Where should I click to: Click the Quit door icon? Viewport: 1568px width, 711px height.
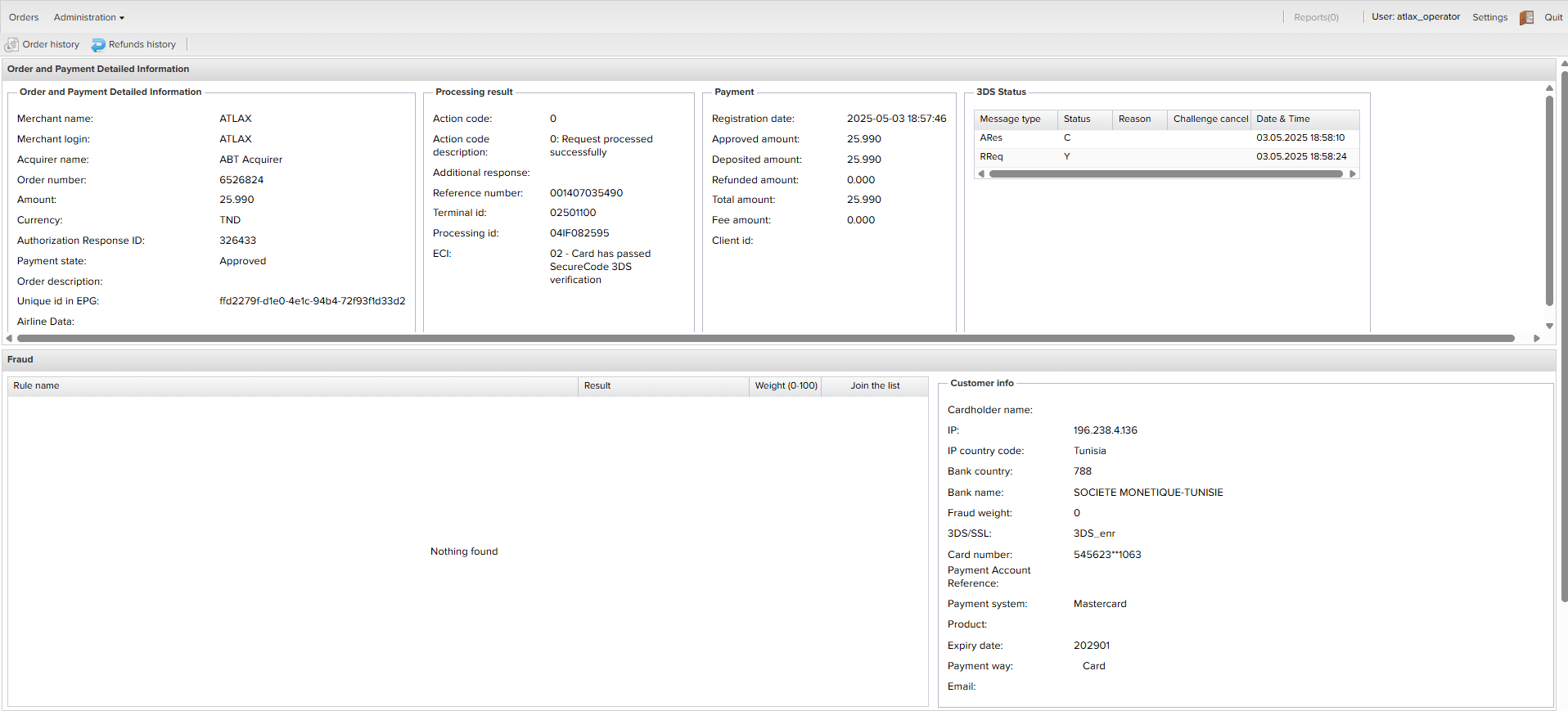1526,17
